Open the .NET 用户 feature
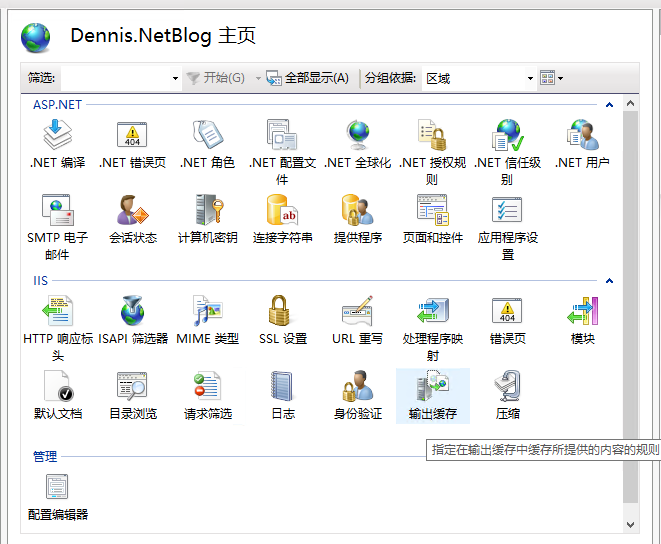 pos(583,145)
